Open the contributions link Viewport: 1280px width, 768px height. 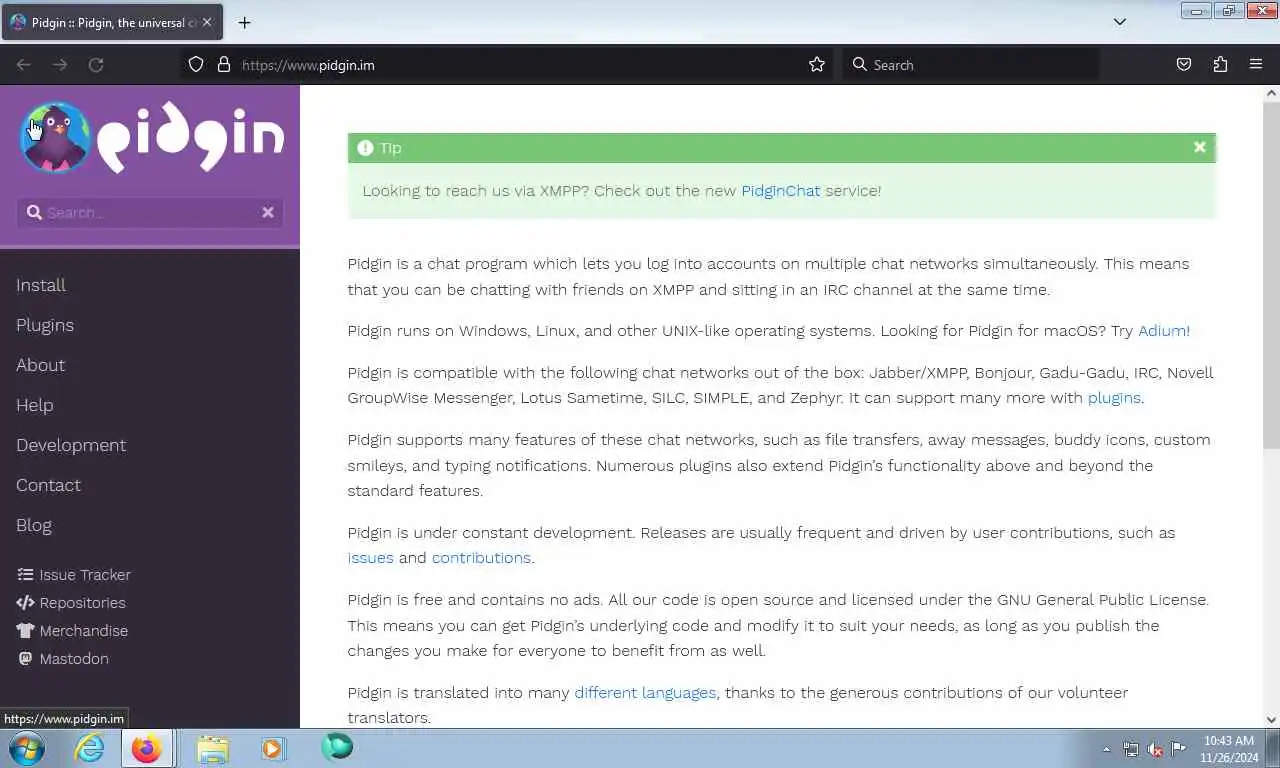(x=481, y=558)
